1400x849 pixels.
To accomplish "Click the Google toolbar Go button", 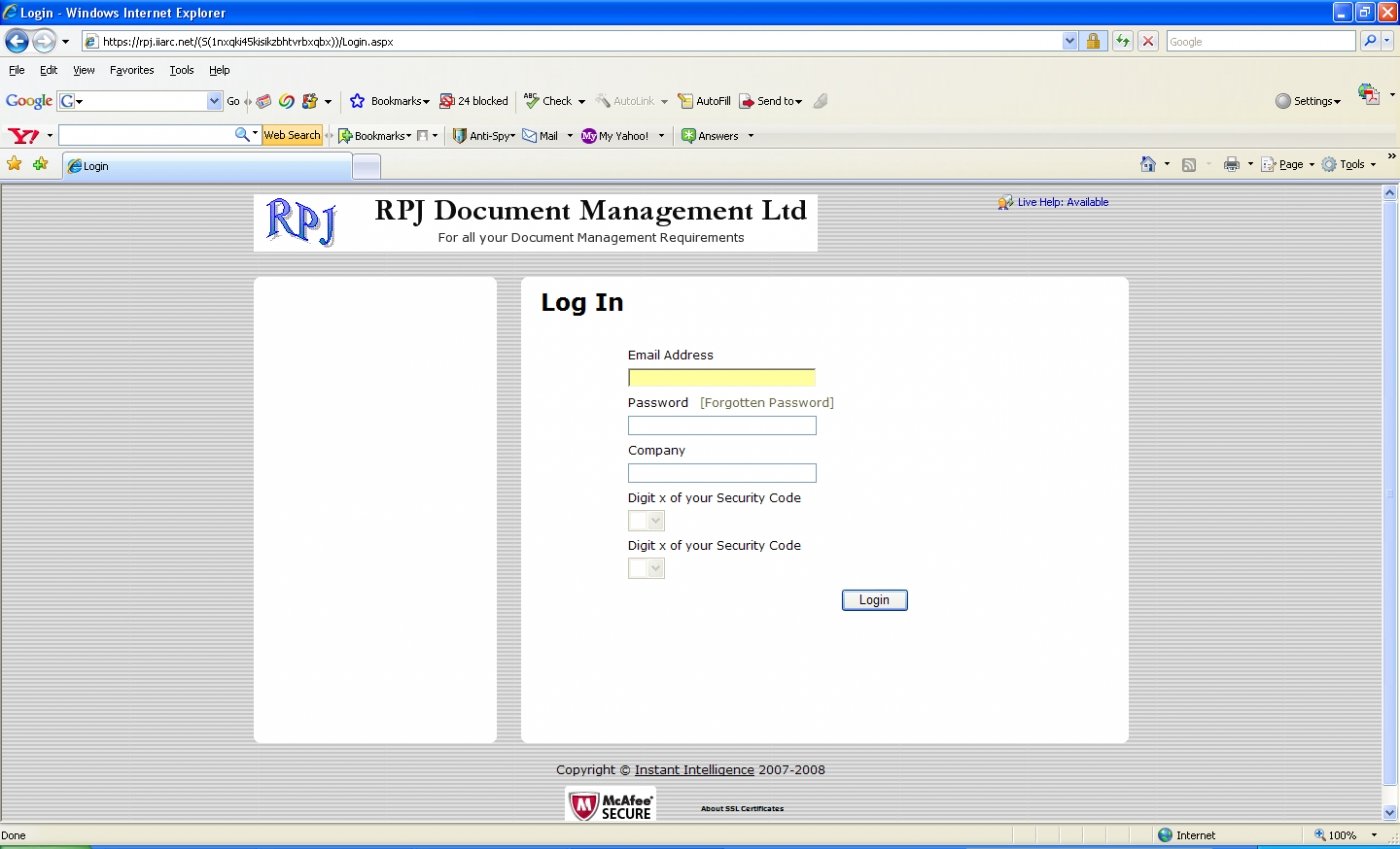I will pyautogui.click(x=233, y=101).
